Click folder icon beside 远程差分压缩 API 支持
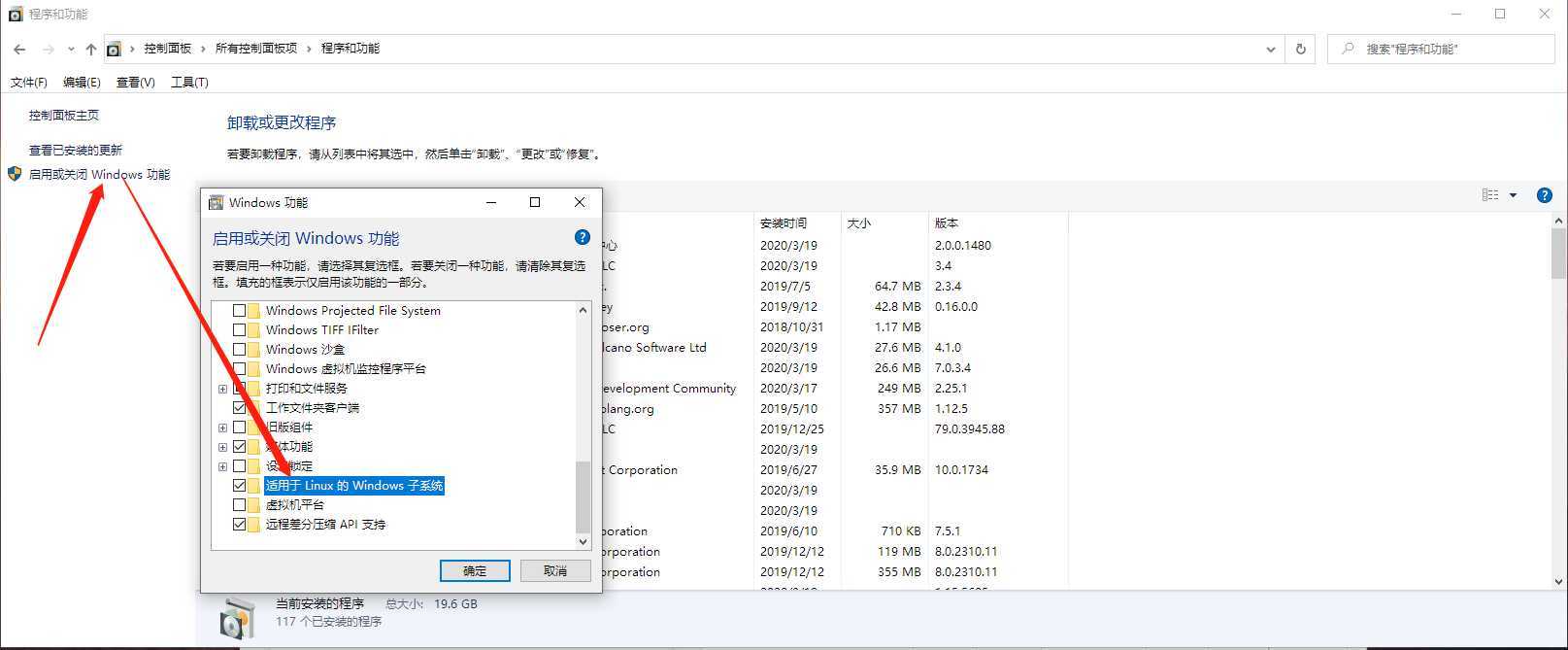Image resolution: width=1568 pixels, height=650 pixels. (x=253, y=525)
